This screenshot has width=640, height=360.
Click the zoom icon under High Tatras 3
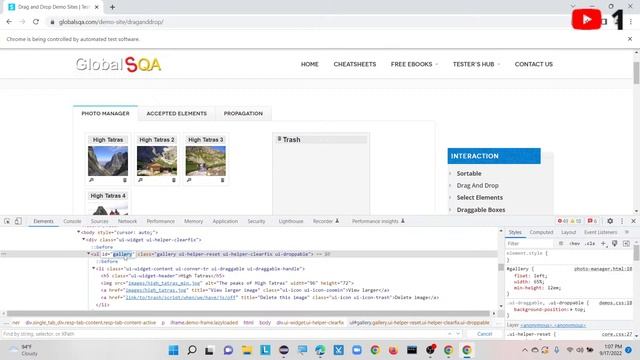coord(189,180)
